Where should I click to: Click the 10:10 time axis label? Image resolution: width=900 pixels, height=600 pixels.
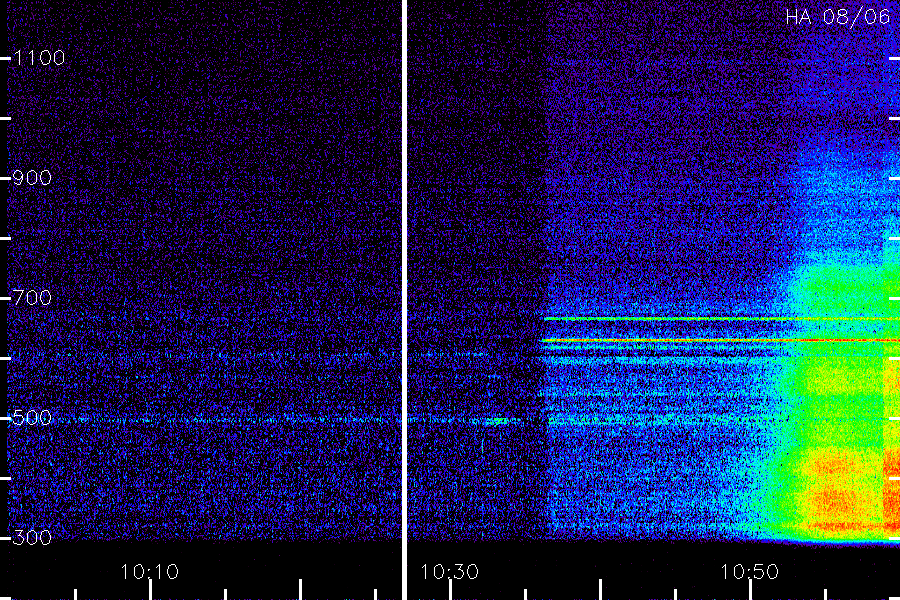(x=150, y=572)
